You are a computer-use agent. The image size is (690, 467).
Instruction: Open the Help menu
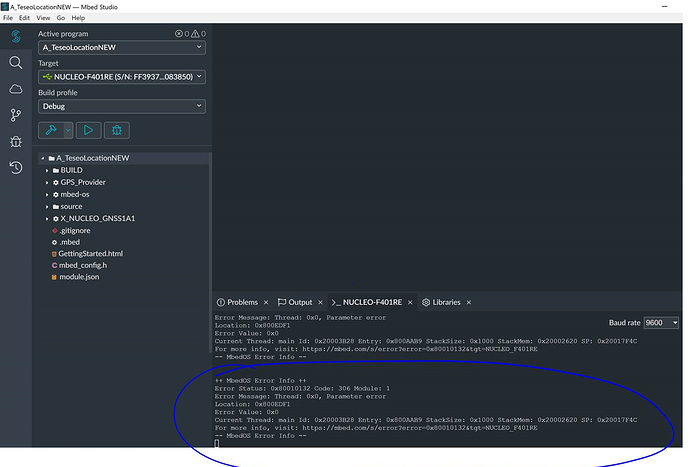coord(78,18)
